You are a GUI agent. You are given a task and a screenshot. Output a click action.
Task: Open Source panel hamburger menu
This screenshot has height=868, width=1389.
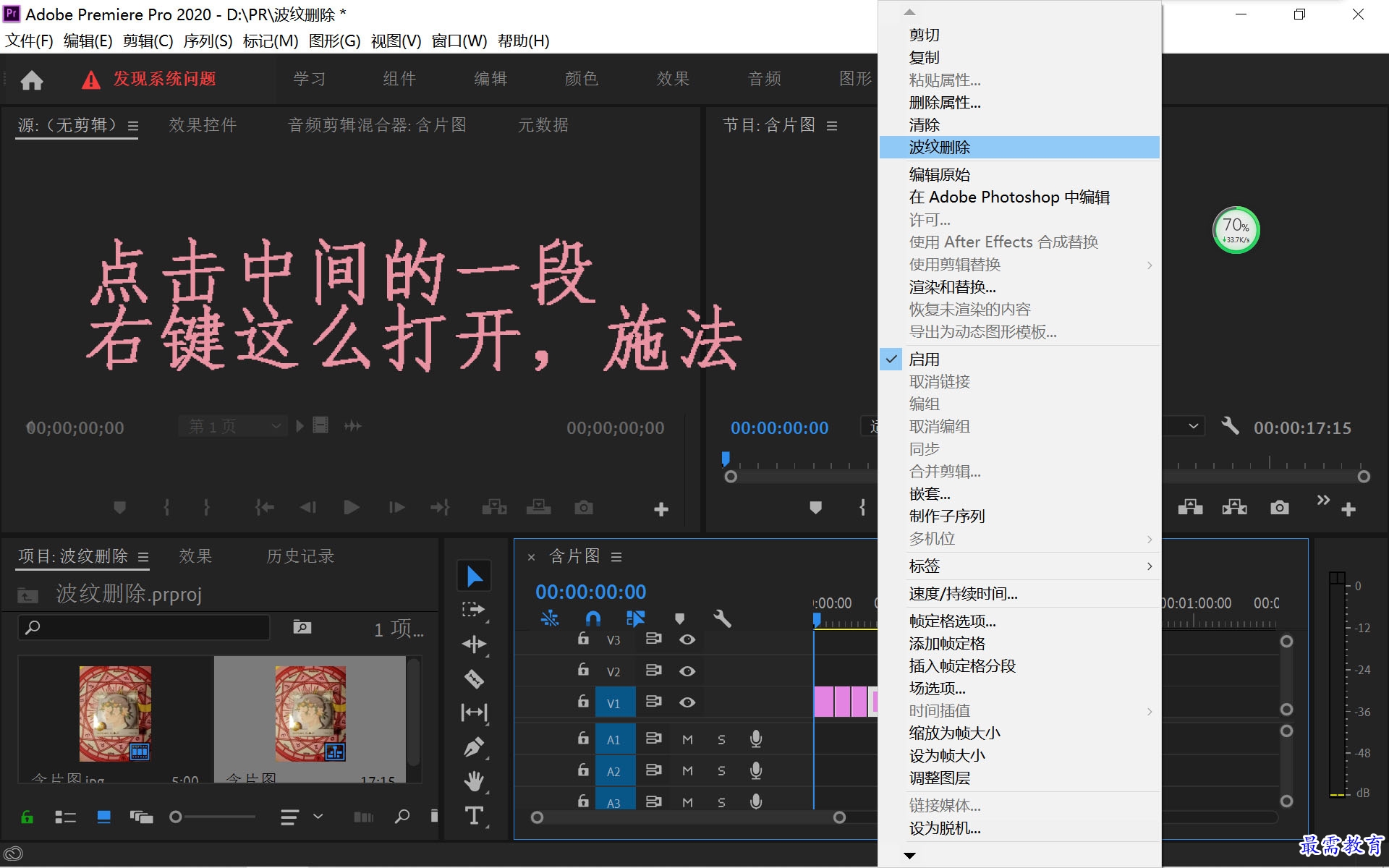tap(133, 126)
